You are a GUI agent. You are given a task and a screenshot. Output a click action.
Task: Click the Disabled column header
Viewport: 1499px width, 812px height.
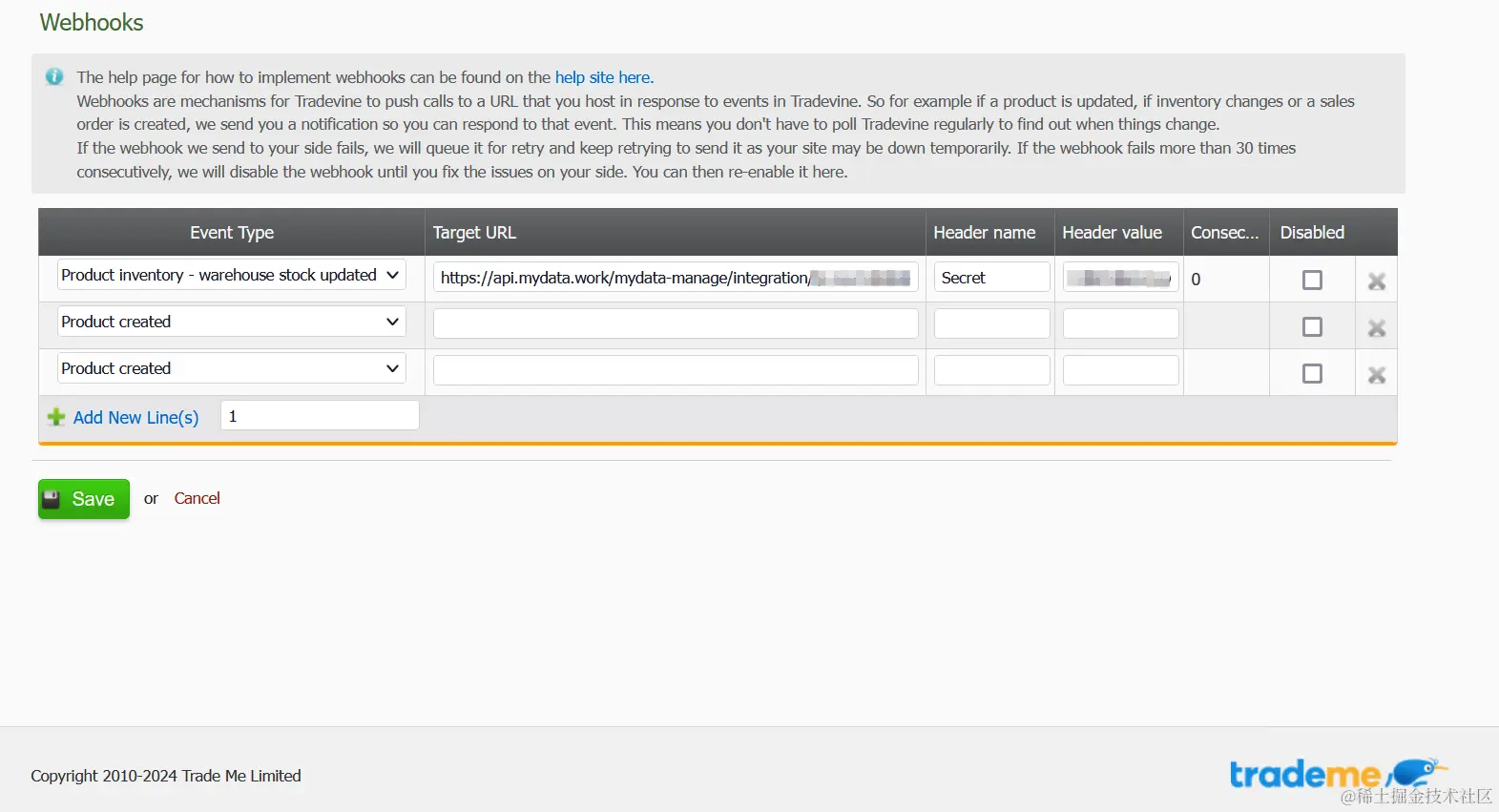click(x=1312, y=232)
